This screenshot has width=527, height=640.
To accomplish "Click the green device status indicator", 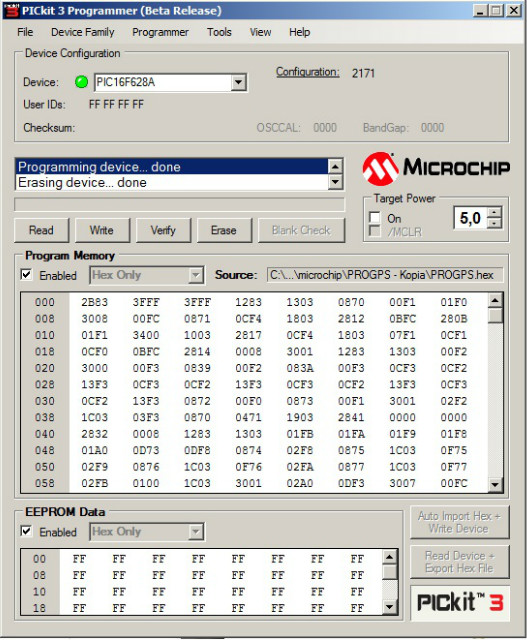I will (x=82, y=82).
